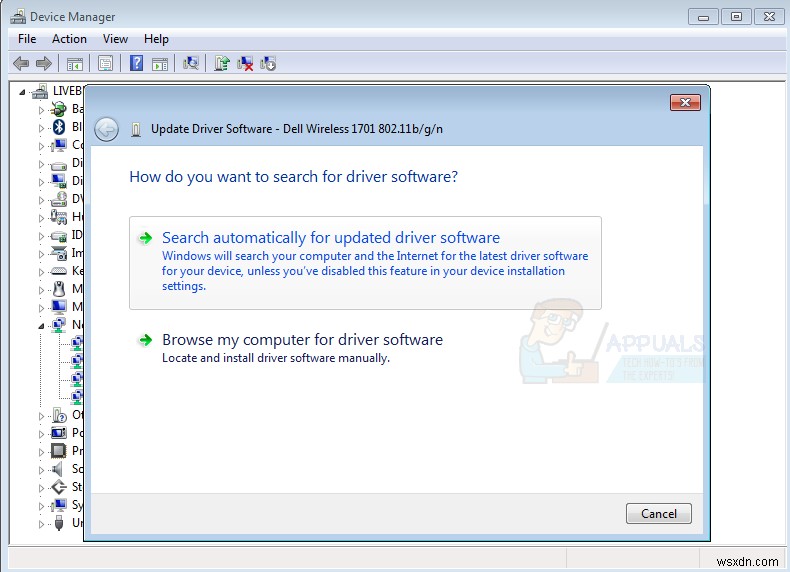Expand the Bluetooth category
790x572 pixels.
(41, 128)
